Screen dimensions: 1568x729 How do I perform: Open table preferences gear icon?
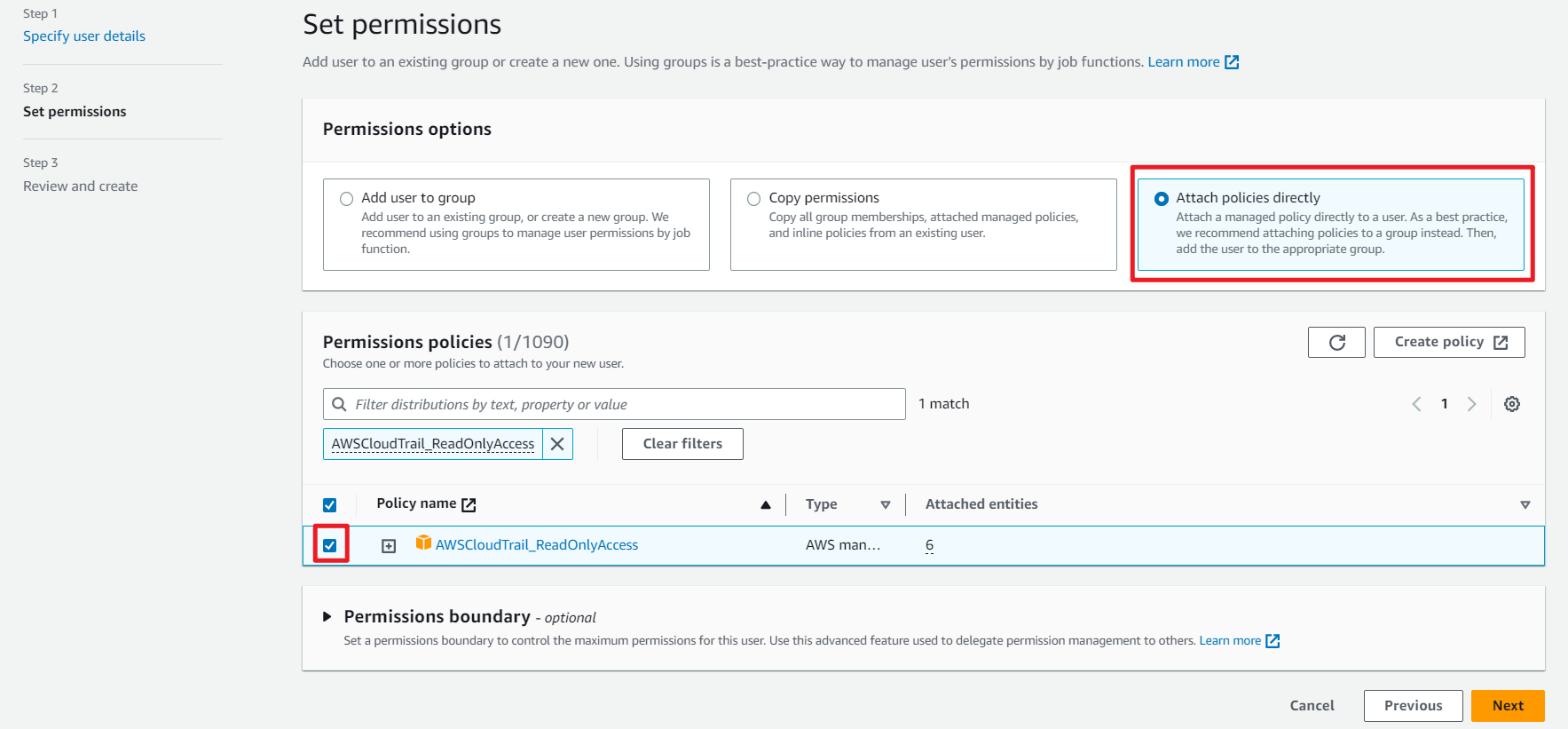point(1512,404)
